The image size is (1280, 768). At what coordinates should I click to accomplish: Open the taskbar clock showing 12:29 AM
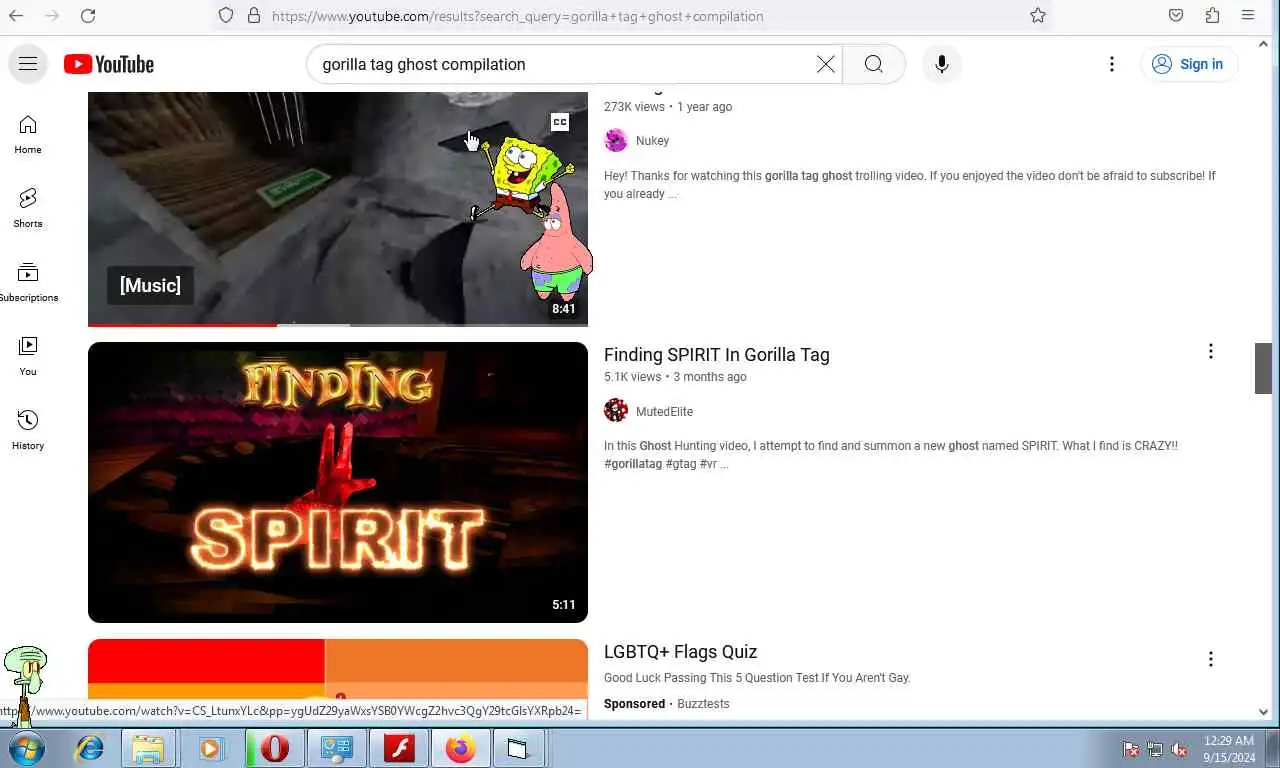click(x=1229, y=749)
